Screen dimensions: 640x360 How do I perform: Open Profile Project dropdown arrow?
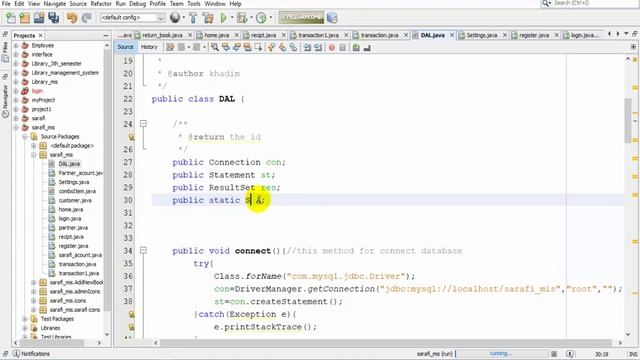click(270, 18)
